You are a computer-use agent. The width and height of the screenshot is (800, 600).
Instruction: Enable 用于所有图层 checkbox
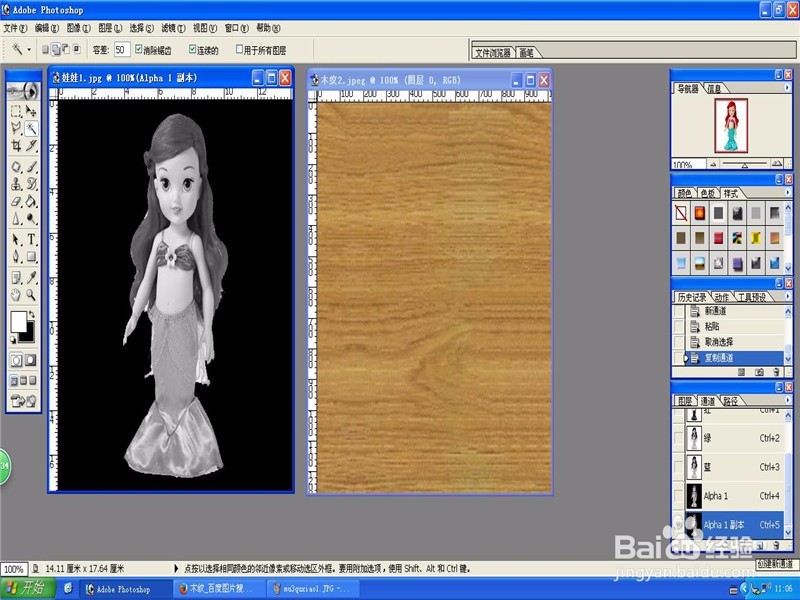pyautogui.click(x=239, y=49)
